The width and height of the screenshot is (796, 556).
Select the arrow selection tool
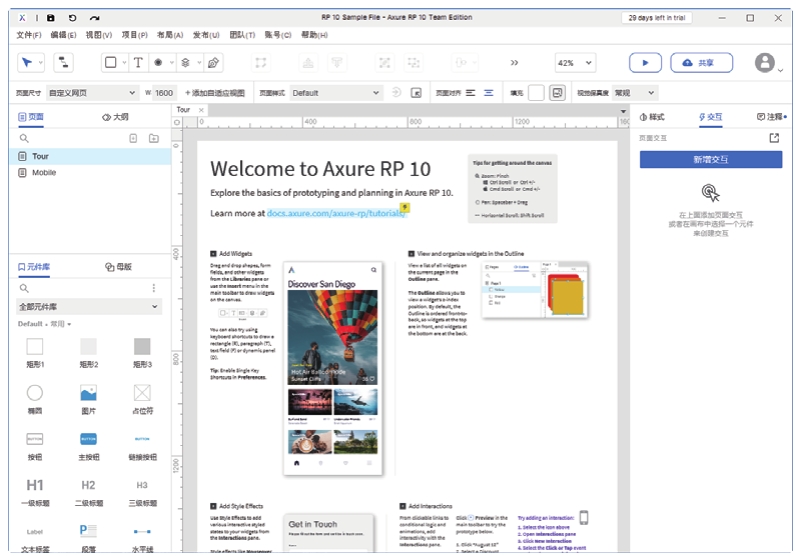(x=26, y=62)
